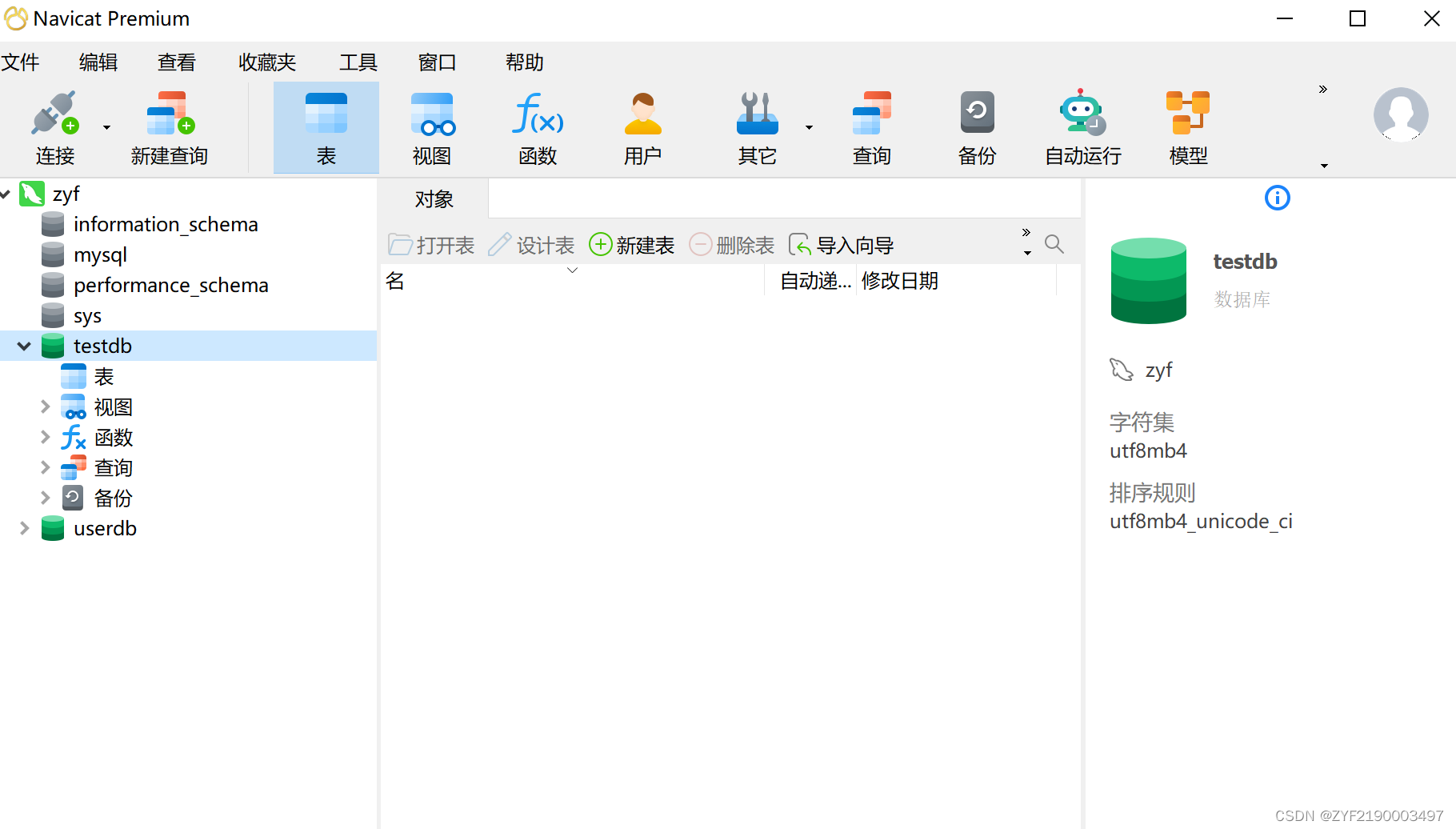The width and height of the screenshot is (1456, 829).
Task: Open the 窗口 menu
Action: coord(437,62)
